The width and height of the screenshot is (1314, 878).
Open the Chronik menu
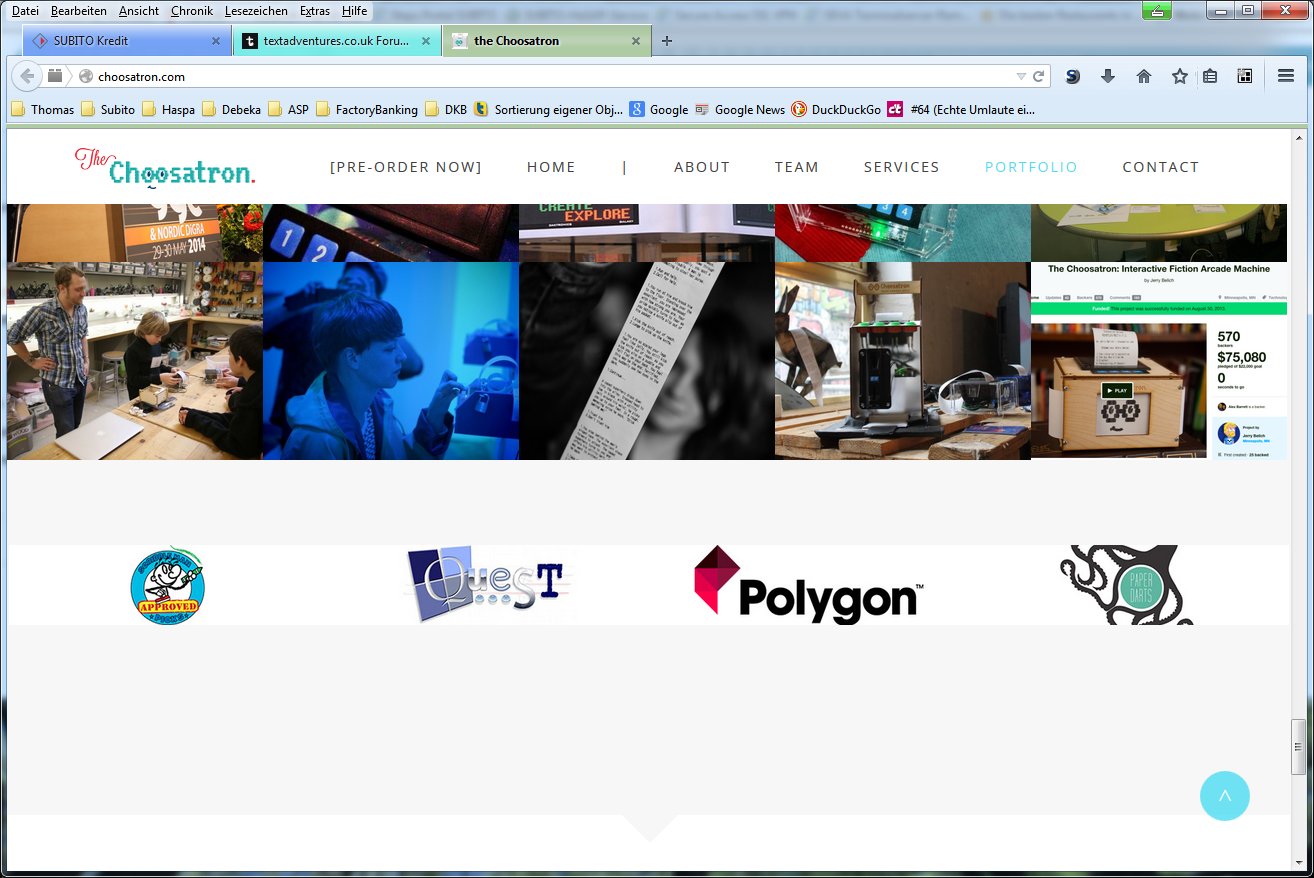[191, 11]
